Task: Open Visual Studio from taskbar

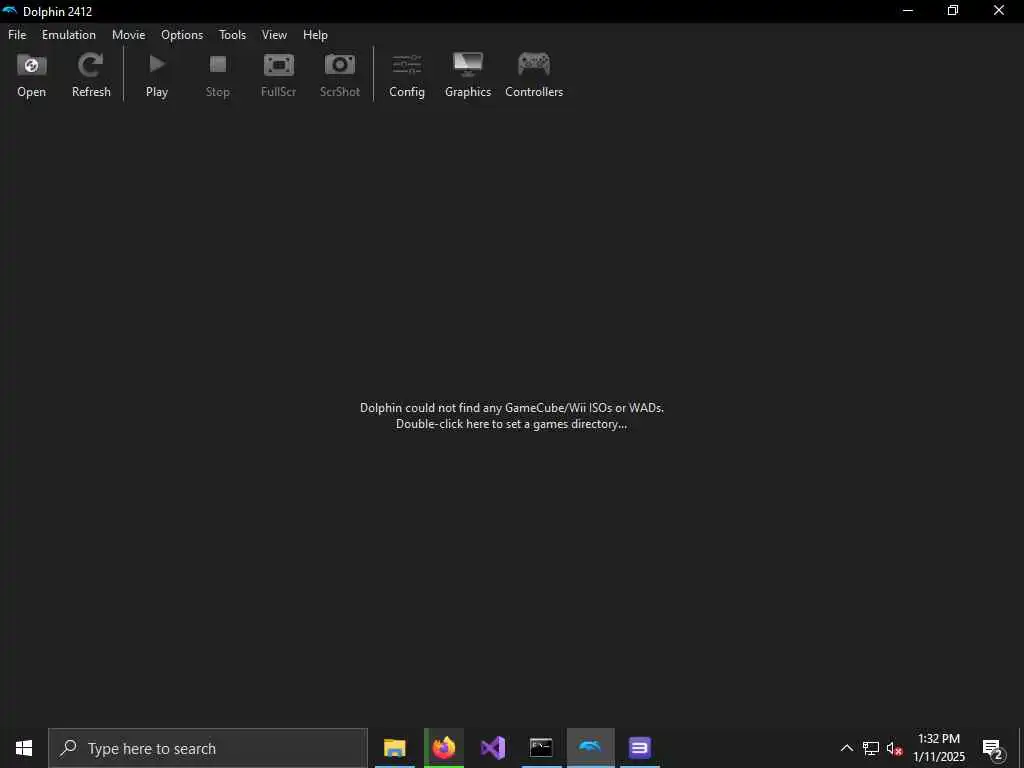Action: pos(492,748)
